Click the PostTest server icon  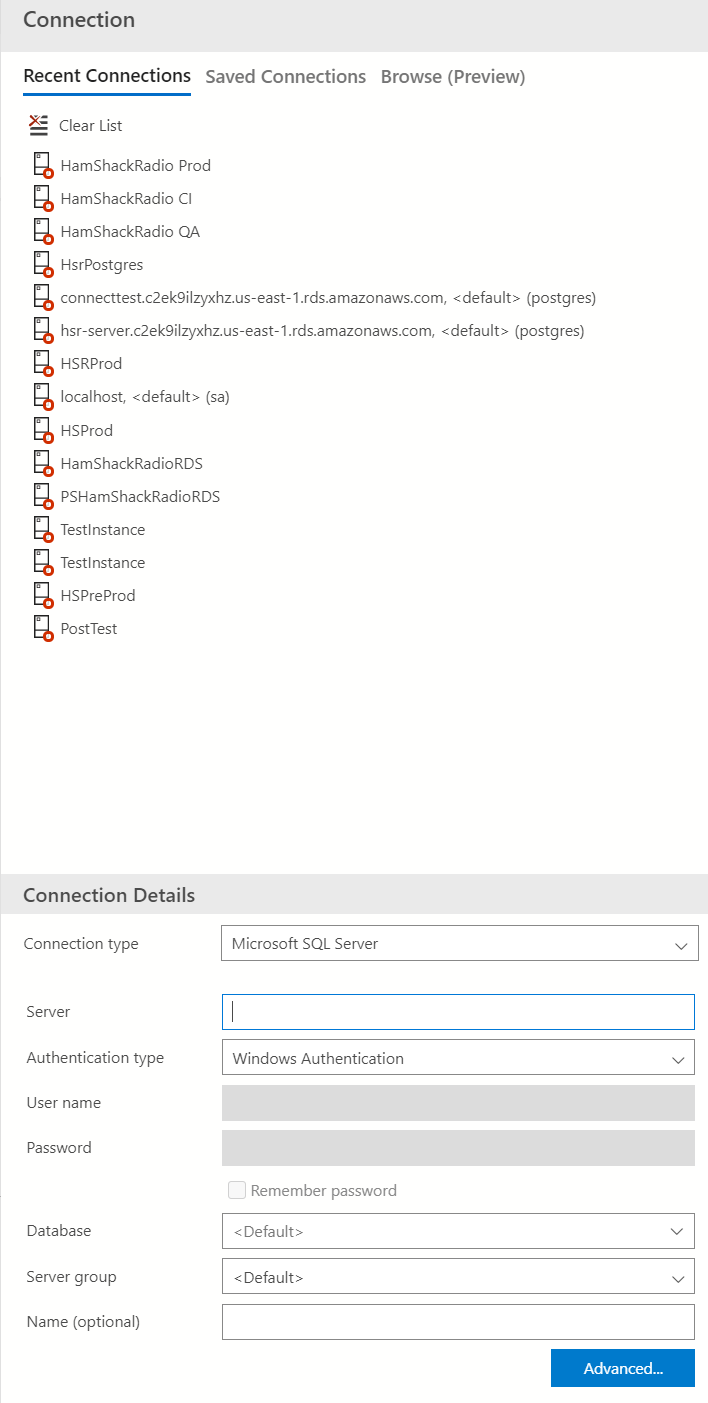[42, 628]
